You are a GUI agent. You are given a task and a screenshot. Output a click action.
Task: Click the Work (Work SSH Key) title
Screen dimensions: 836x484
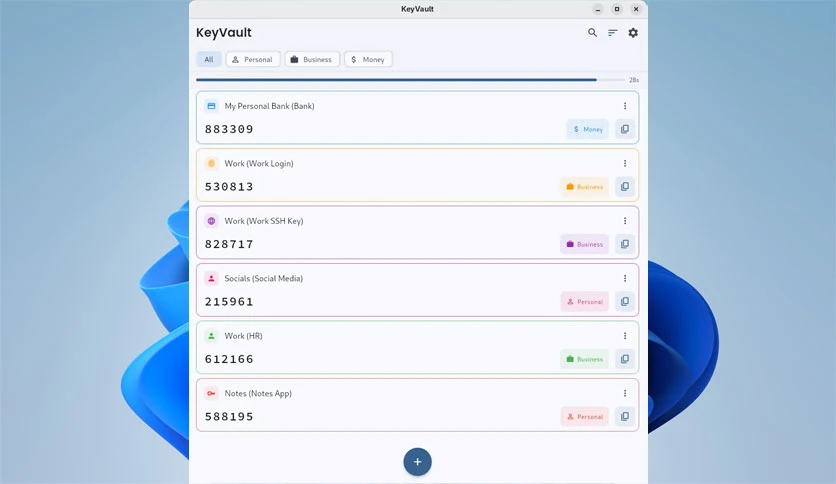(264, 221)
